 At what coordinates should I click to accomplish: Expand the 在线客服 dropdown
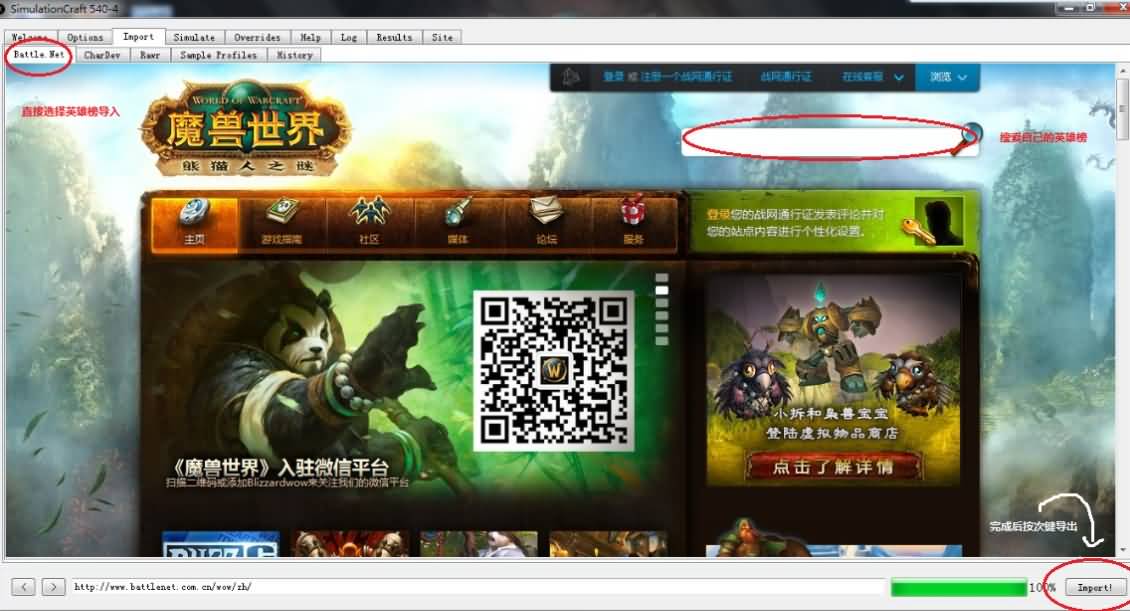(x=872, y=77)
